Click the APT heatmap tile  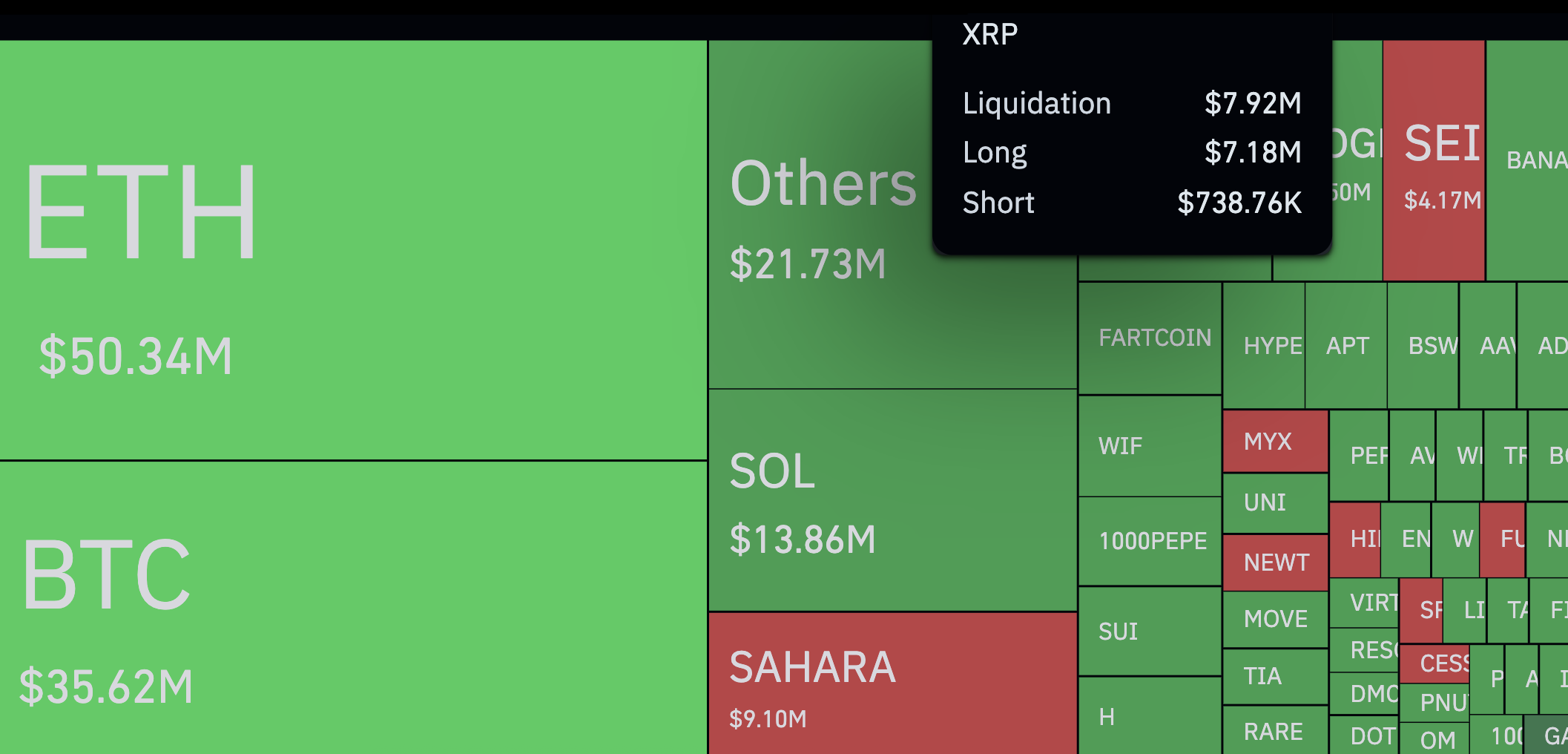coord(1346,346)
